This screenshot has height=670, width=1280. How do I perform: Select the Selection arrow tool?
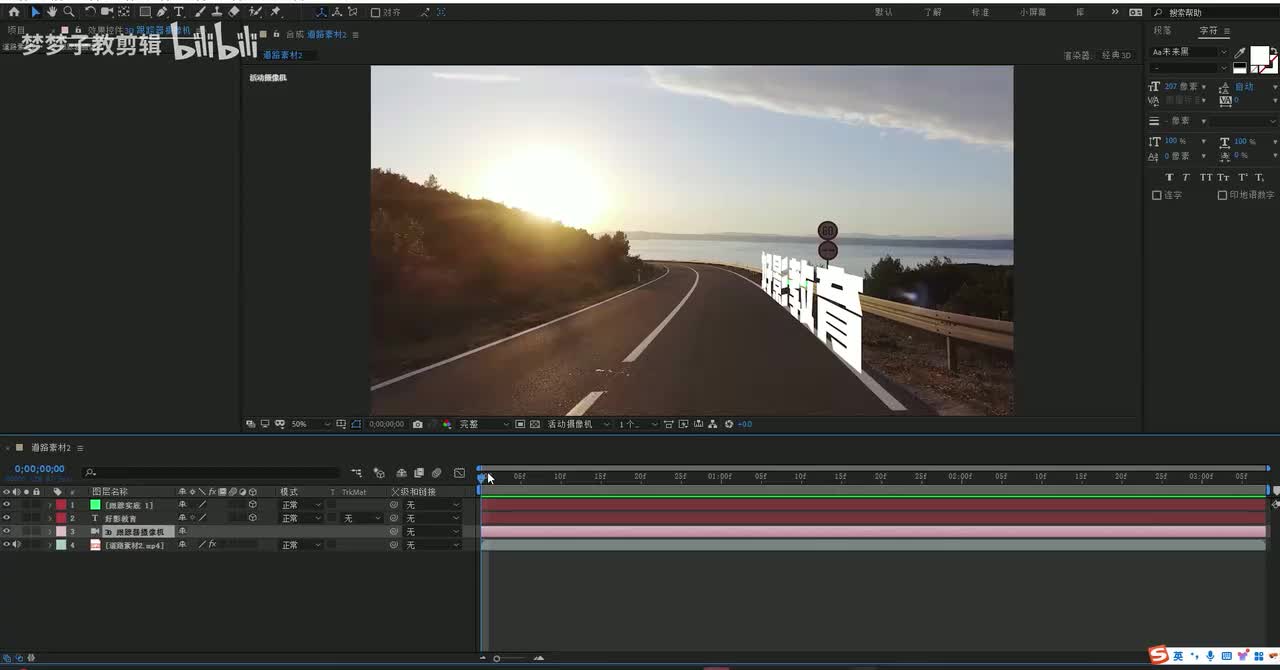coord(35,12)
